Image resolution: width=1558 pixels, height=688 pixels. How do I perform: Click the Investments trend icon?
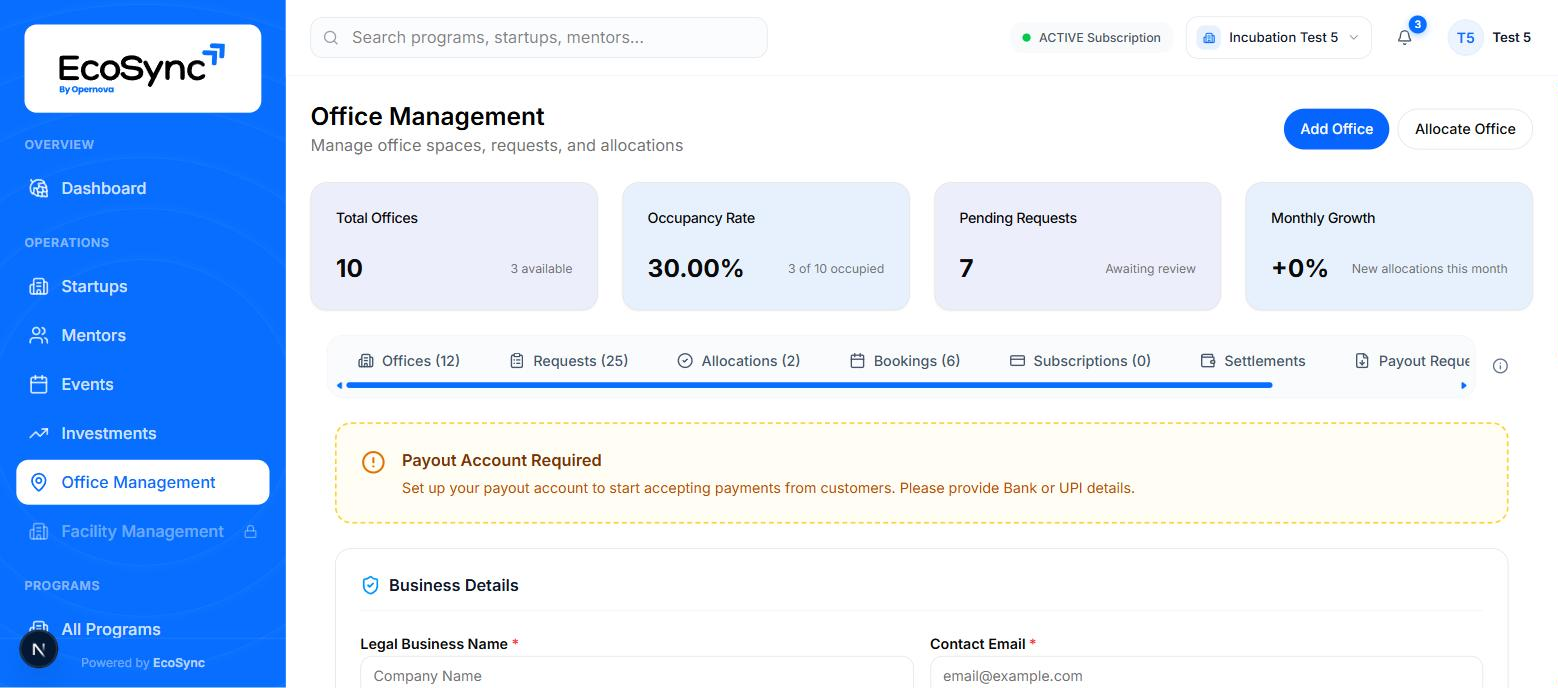(x=39, y=433)
